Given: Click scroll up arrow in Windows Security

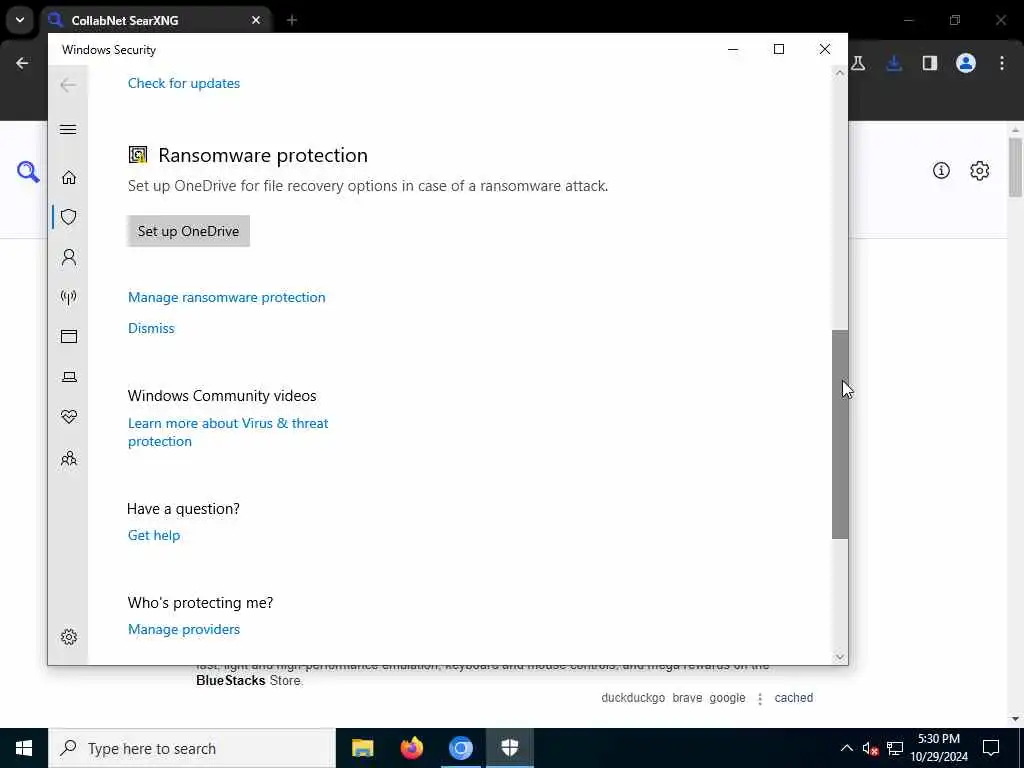Looking at the screenshot, I should [840, 72].
